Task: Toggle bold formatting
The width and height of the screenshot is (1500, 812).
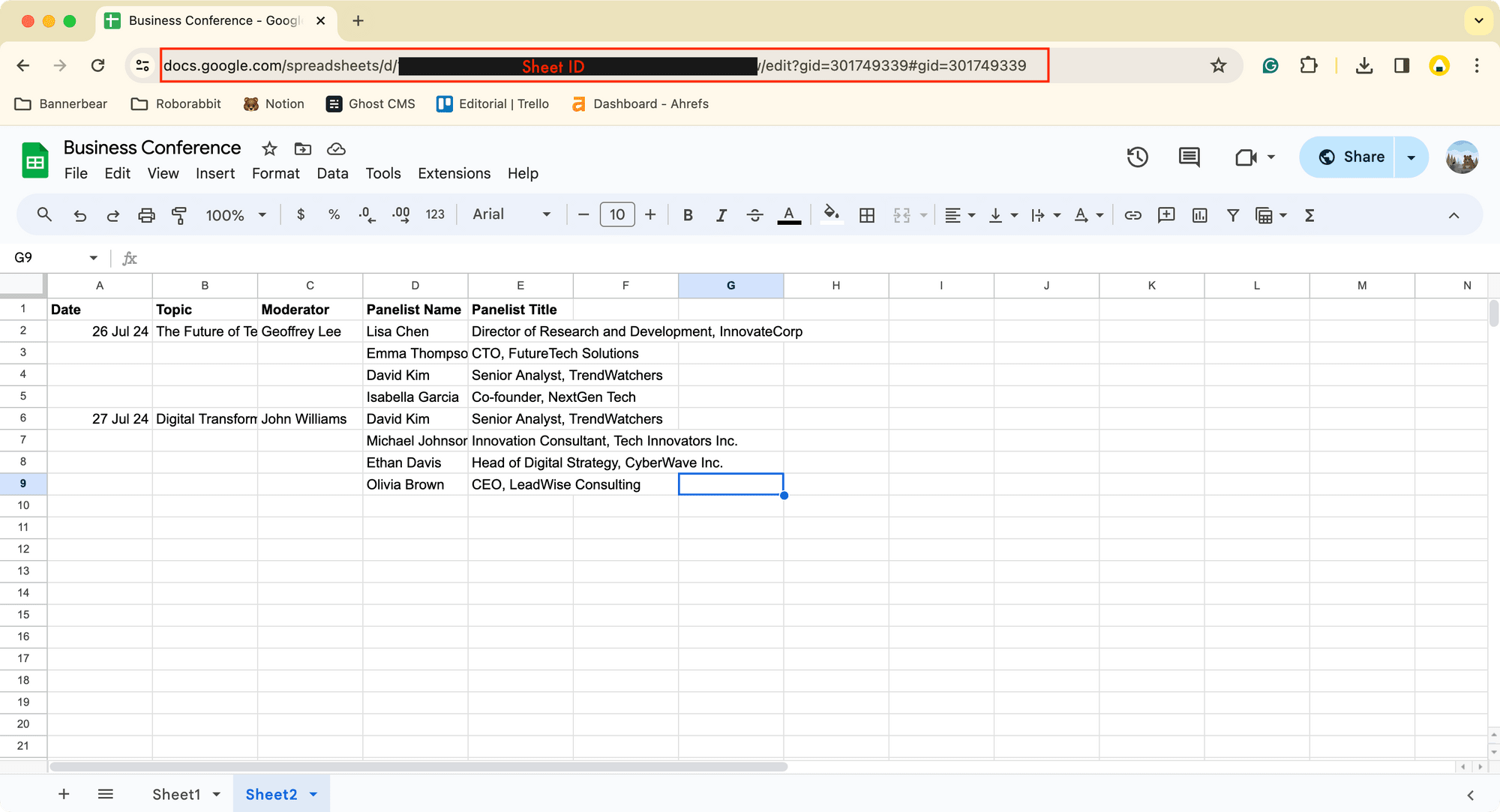Action: [x=688, y=215]
